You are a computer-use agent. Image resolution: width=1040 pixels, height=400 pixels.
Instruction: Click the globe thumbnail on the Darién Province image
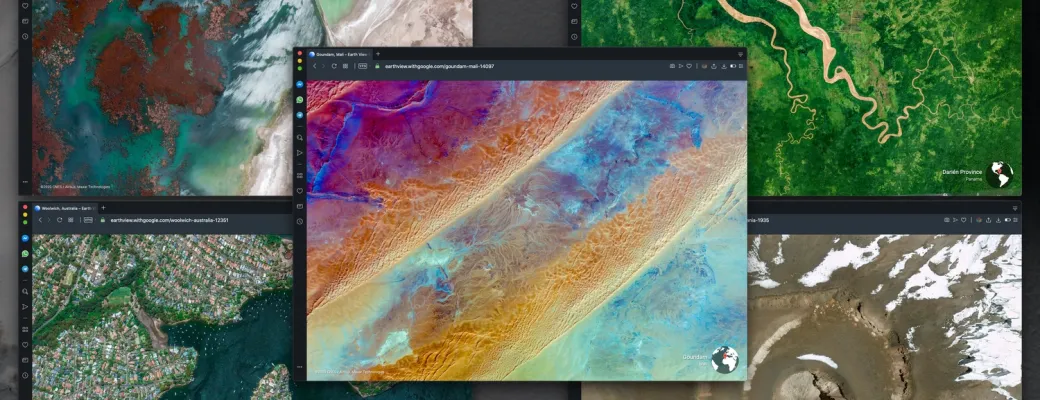[1000, 174]
